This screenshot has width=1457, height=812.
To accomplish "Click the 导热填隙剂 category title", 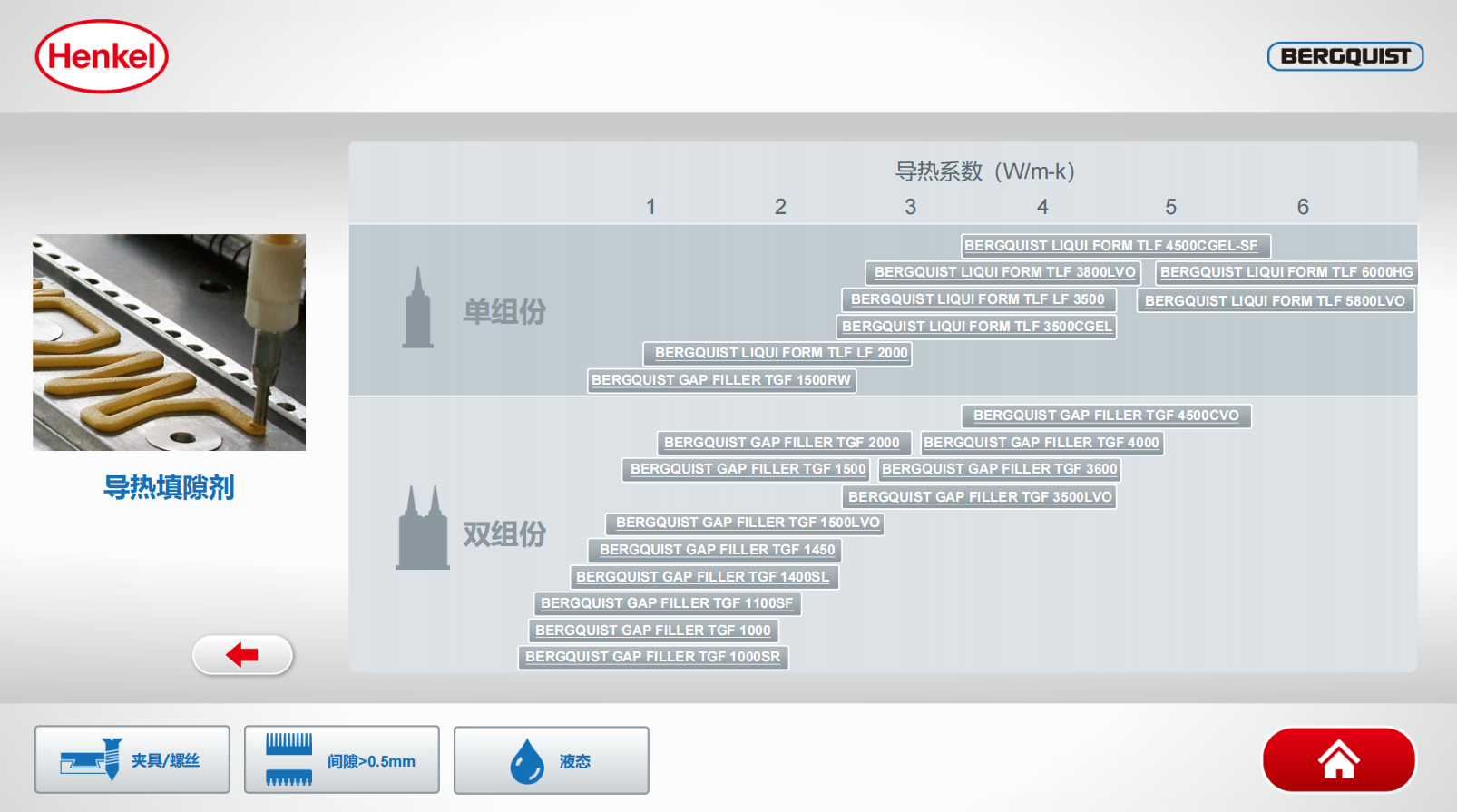I will pos(169,487).
